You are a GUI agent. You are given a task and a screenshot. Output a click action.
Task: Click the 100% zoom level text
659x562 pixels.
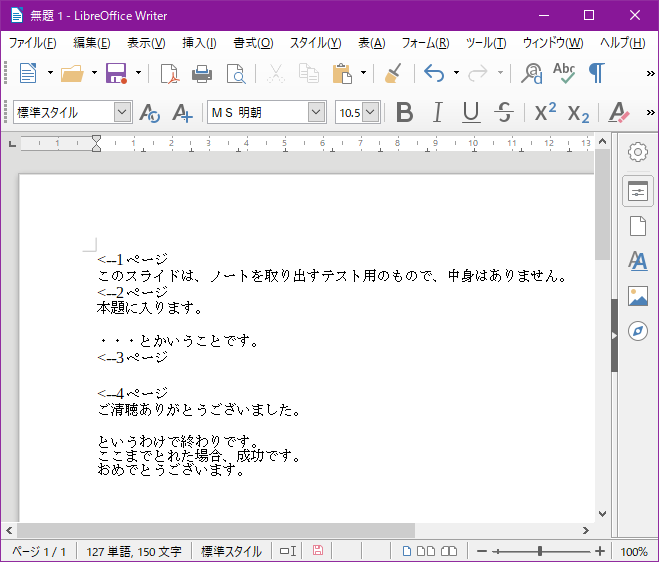point(633,551)
